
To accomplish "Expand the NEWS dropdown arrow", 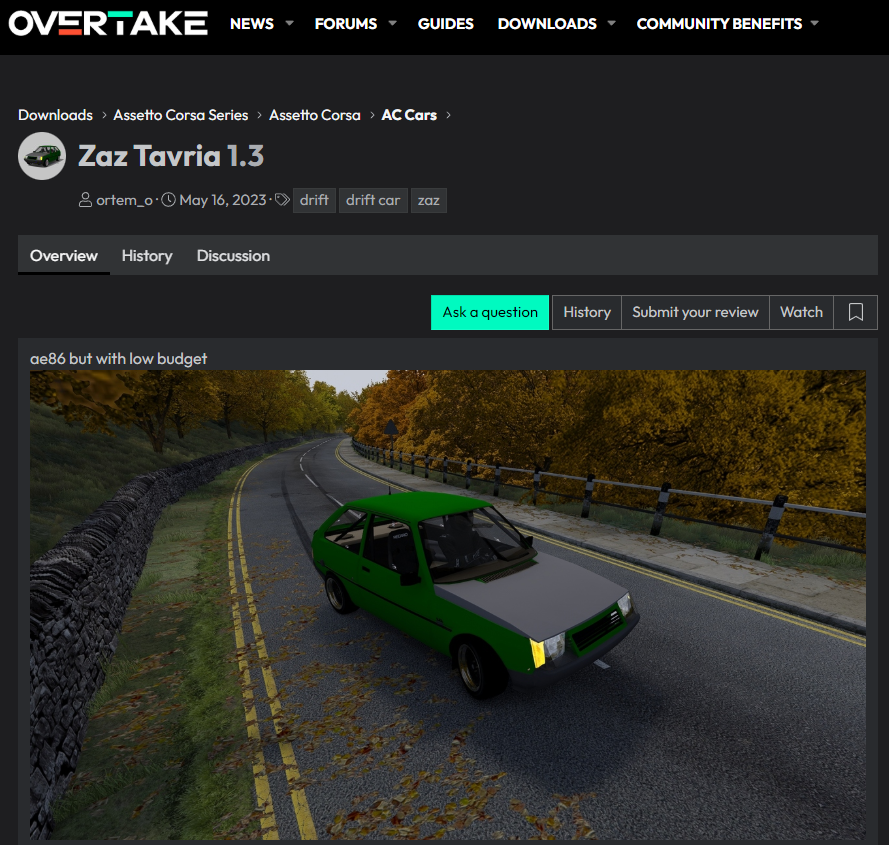I will coord(290,23).
